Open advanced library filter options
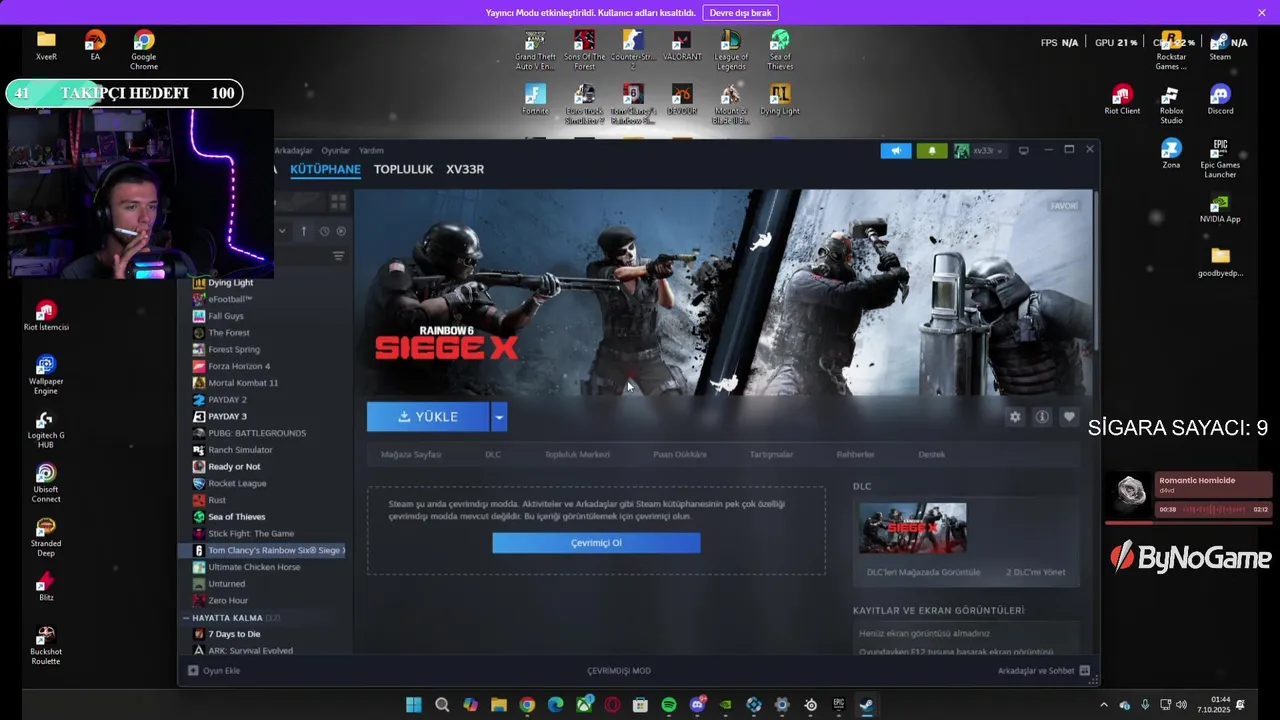This screenshot has width=1280, height=720. pyautogui.click(x=338, y=257)
